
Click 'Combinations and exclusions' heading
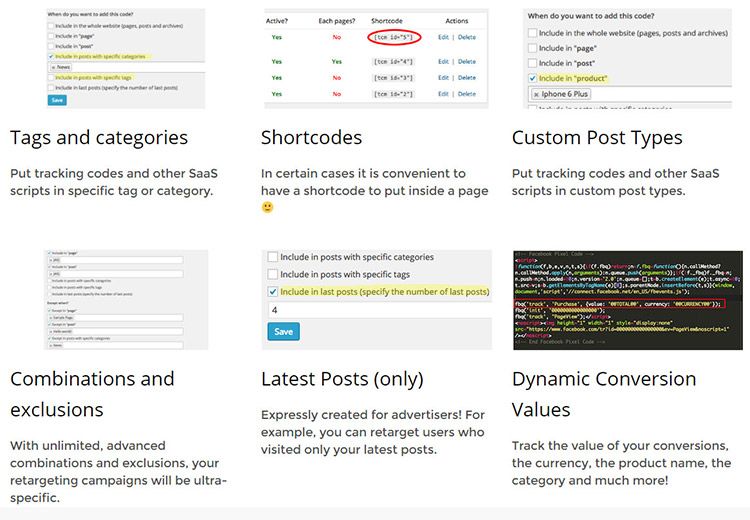pyautogui.click(x=92, y=394)
